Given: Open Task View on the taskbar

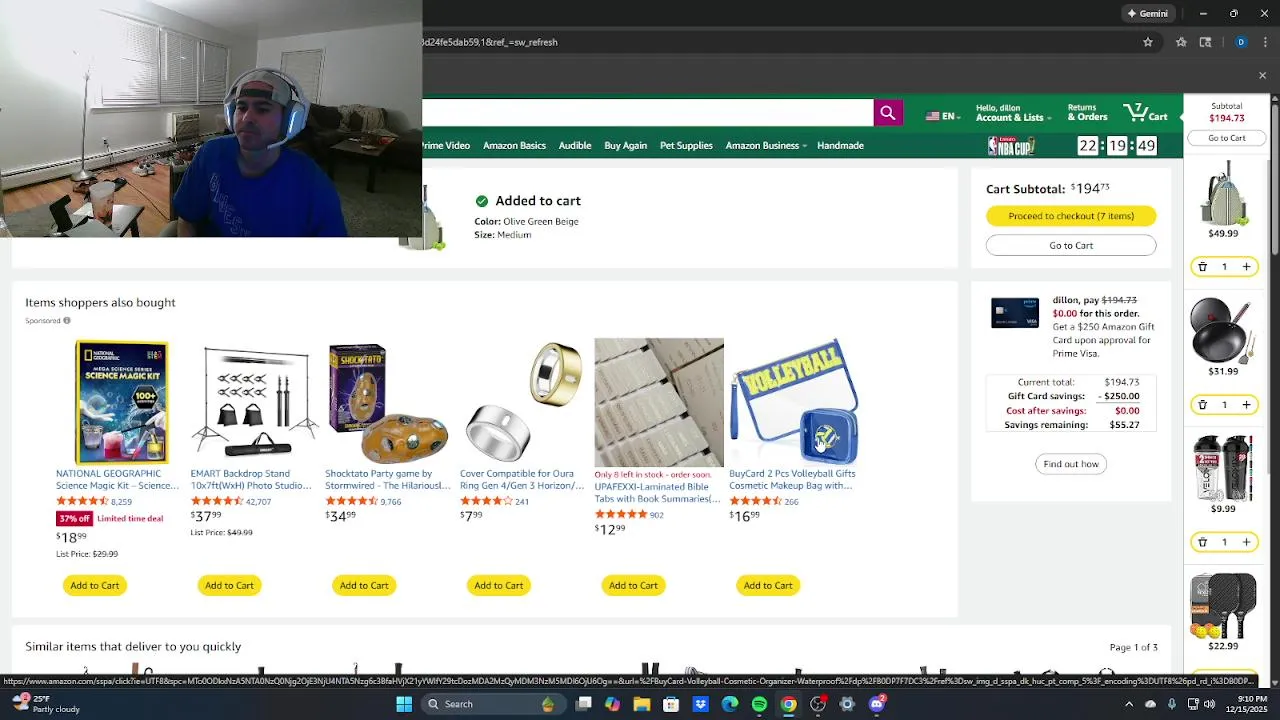Looking at the screenshot, I should [584, 704].
